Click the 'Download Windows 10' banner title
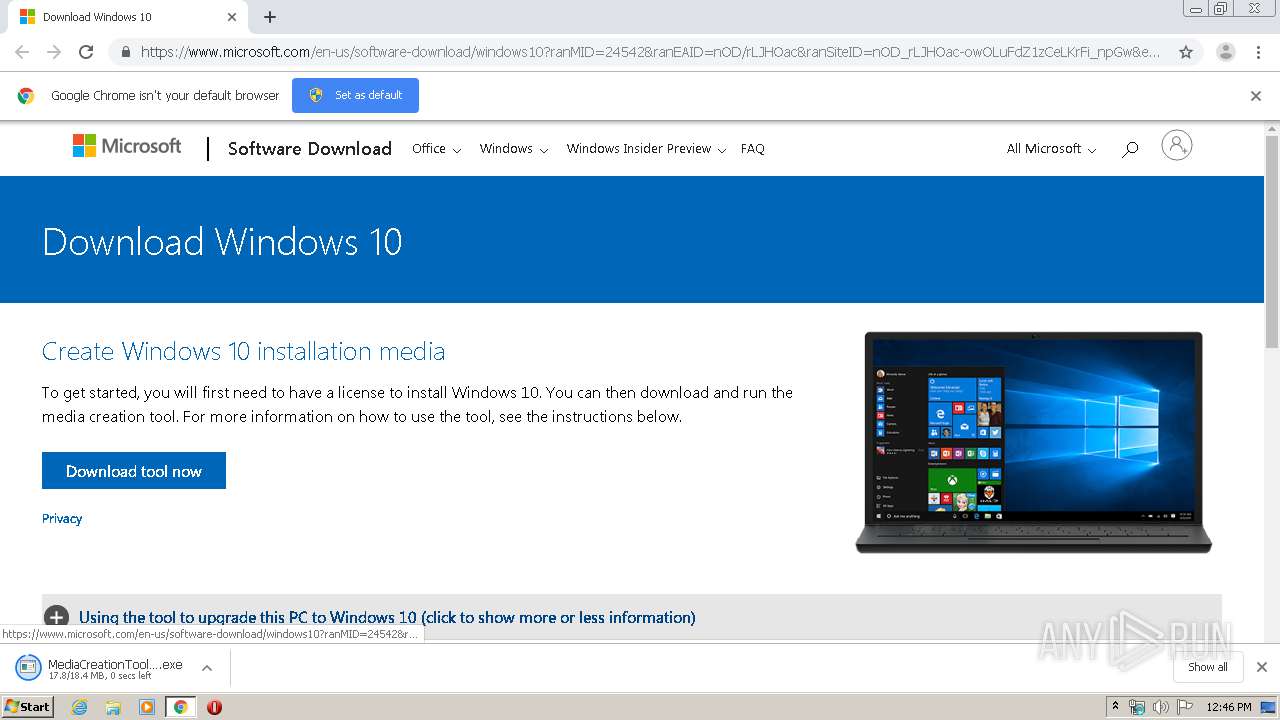Image resolution: width=1280 pixels, height=720 pixels. point(222,242)
